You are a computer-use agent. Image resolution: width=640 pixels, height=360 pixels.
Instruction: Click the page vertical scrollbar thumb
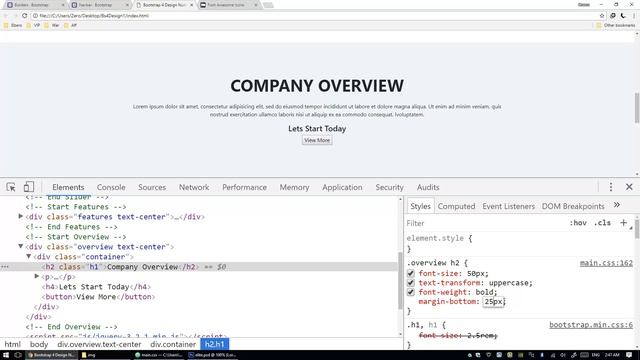(x=637, y=108)
